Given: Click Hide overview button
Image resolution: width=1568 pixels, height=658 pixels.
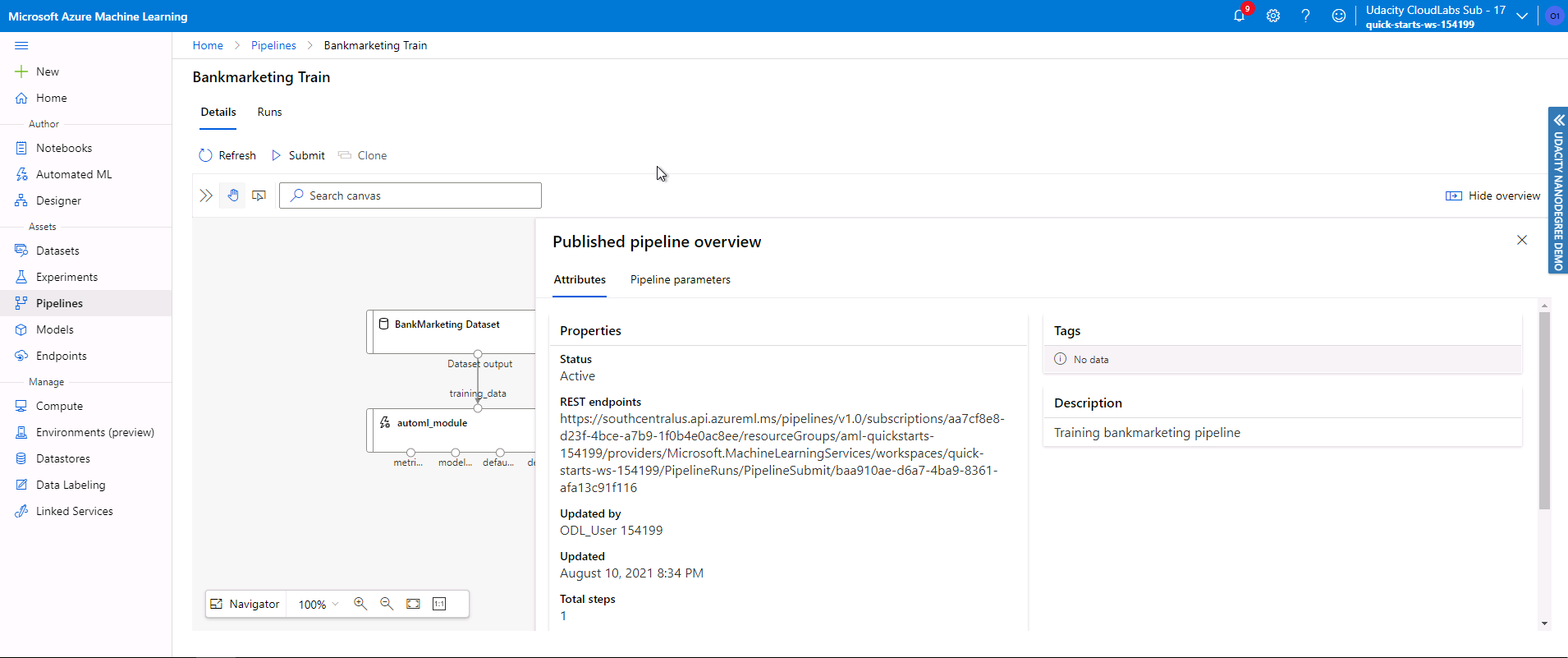Looking at the screenshot, I should point(1492,196).
